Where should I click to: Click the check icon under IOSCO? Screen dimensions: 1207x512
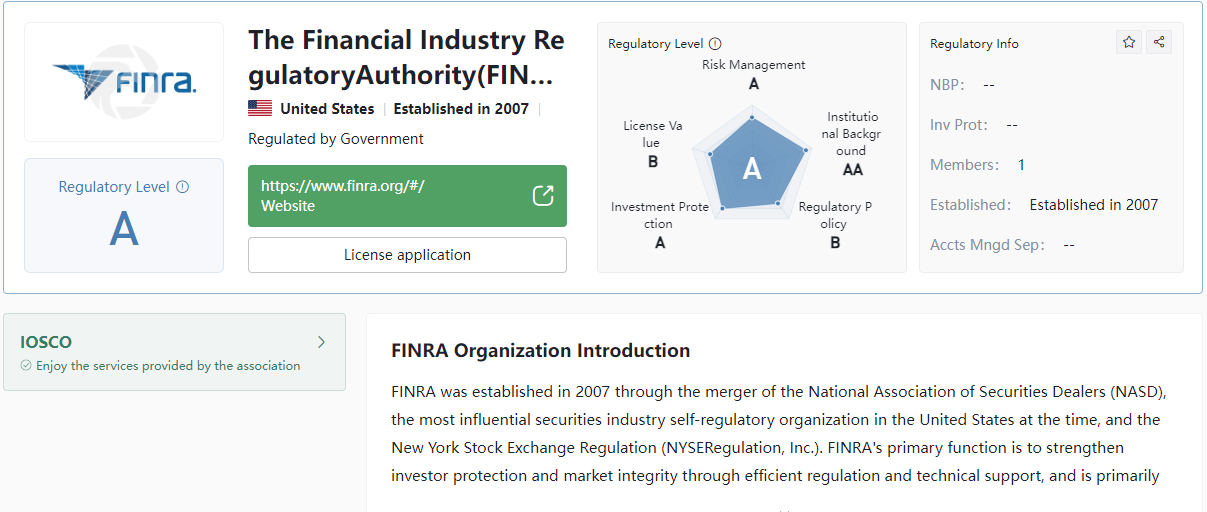[26, 366]
